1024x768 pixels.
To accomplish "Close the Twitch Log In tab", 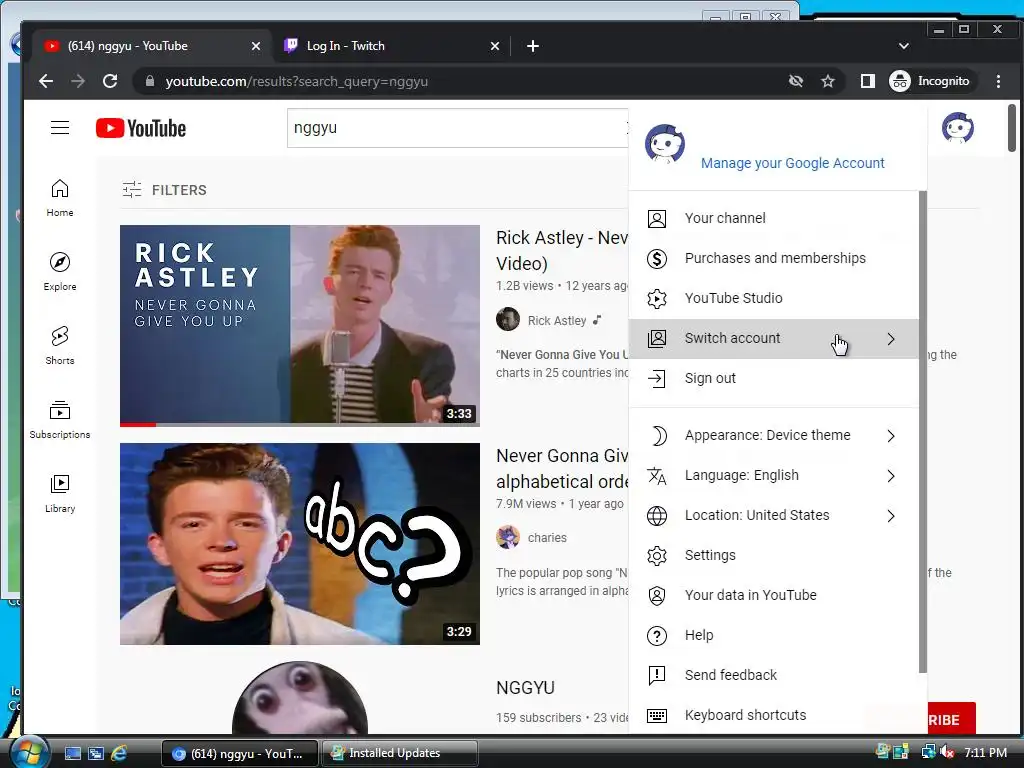I will (x=495, y=46).
